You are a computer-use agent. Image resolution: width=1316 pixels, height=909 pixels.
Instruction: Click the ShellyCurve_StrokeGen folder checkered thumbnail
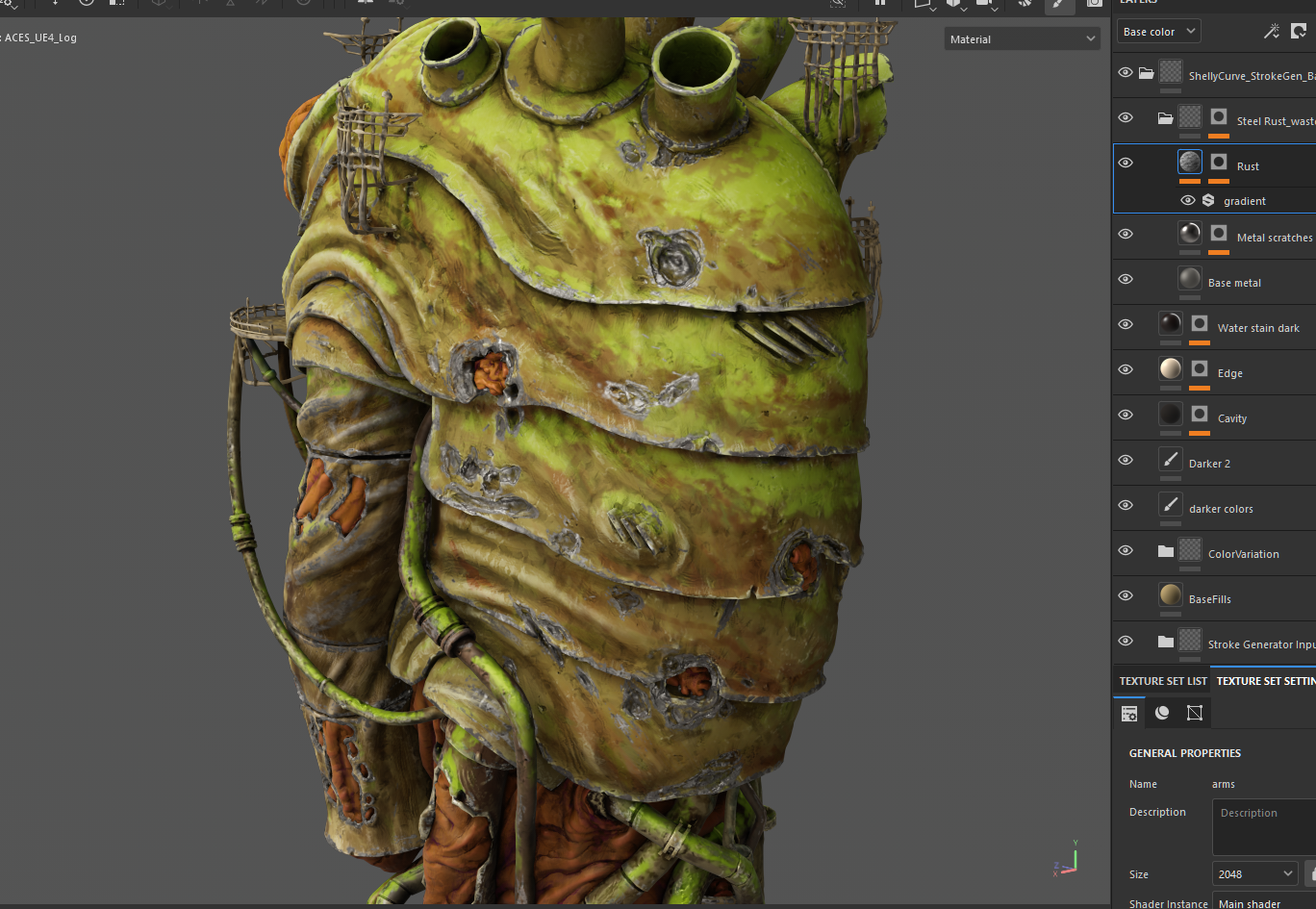coord(1171,71)
